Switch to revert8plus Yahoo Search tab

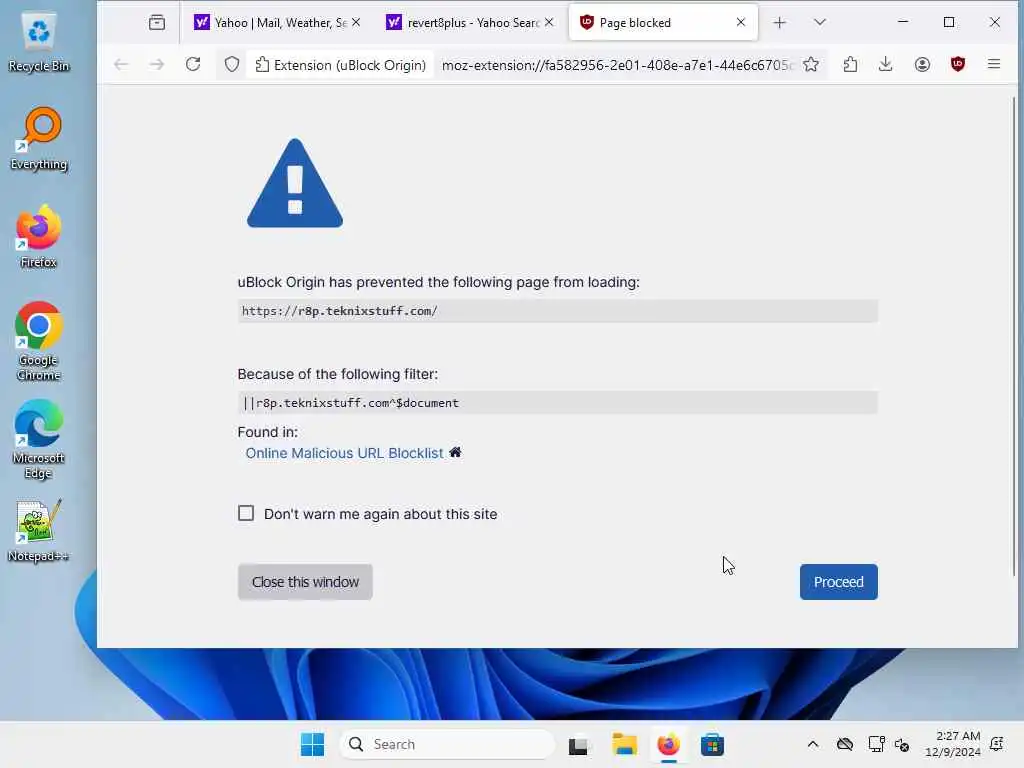(470, 23)
